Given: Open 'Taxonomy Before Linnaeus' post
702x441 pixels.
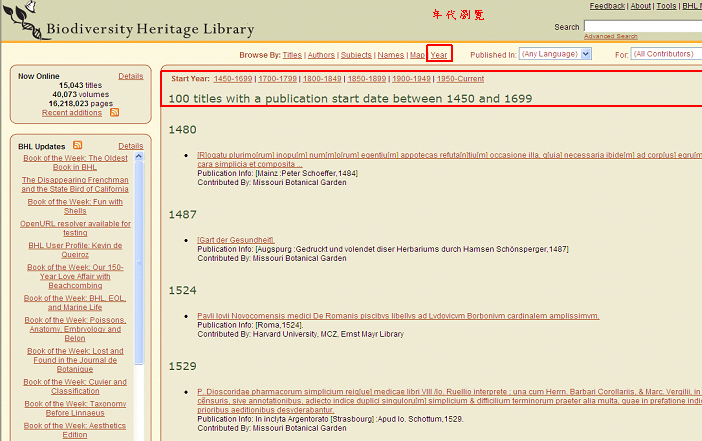Looking at the screenshot, I should [75, 408].
